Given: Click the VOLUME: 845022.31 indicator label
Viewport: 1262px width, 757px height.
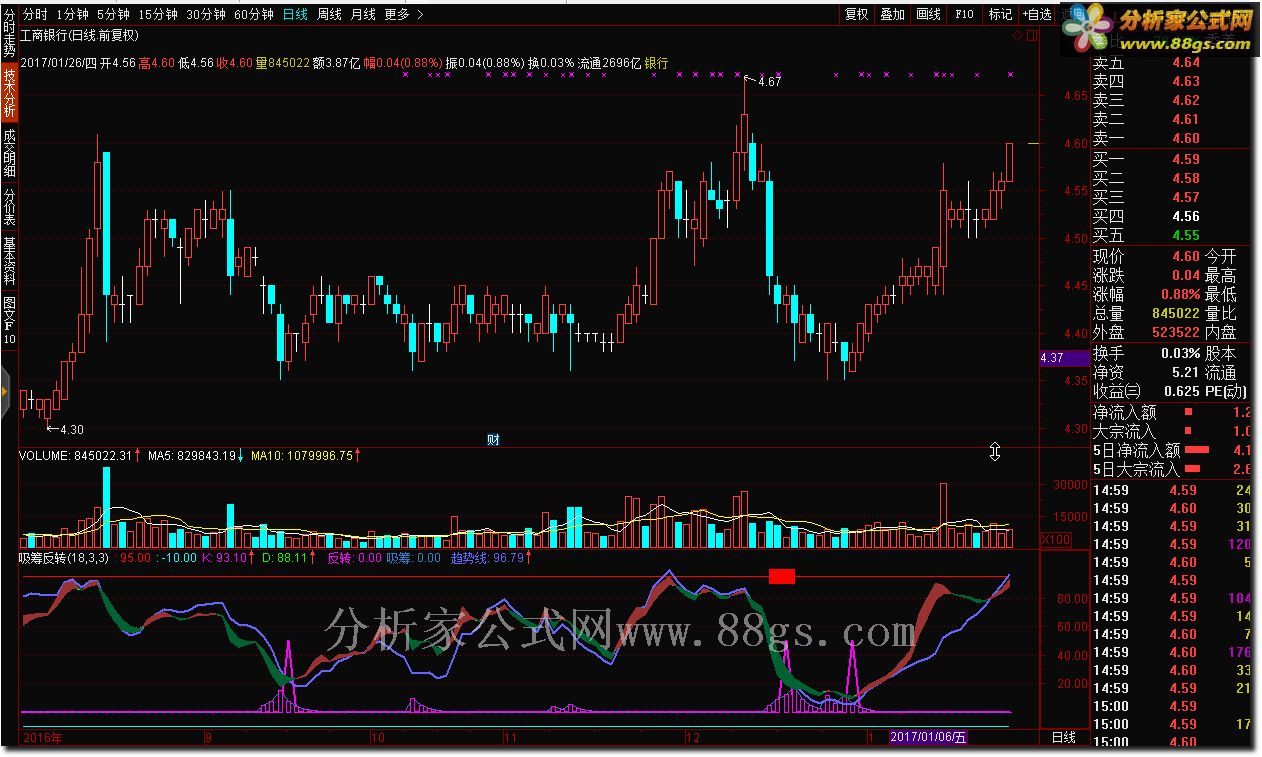Looking at the screenshot, I should (x=76, y=456).
